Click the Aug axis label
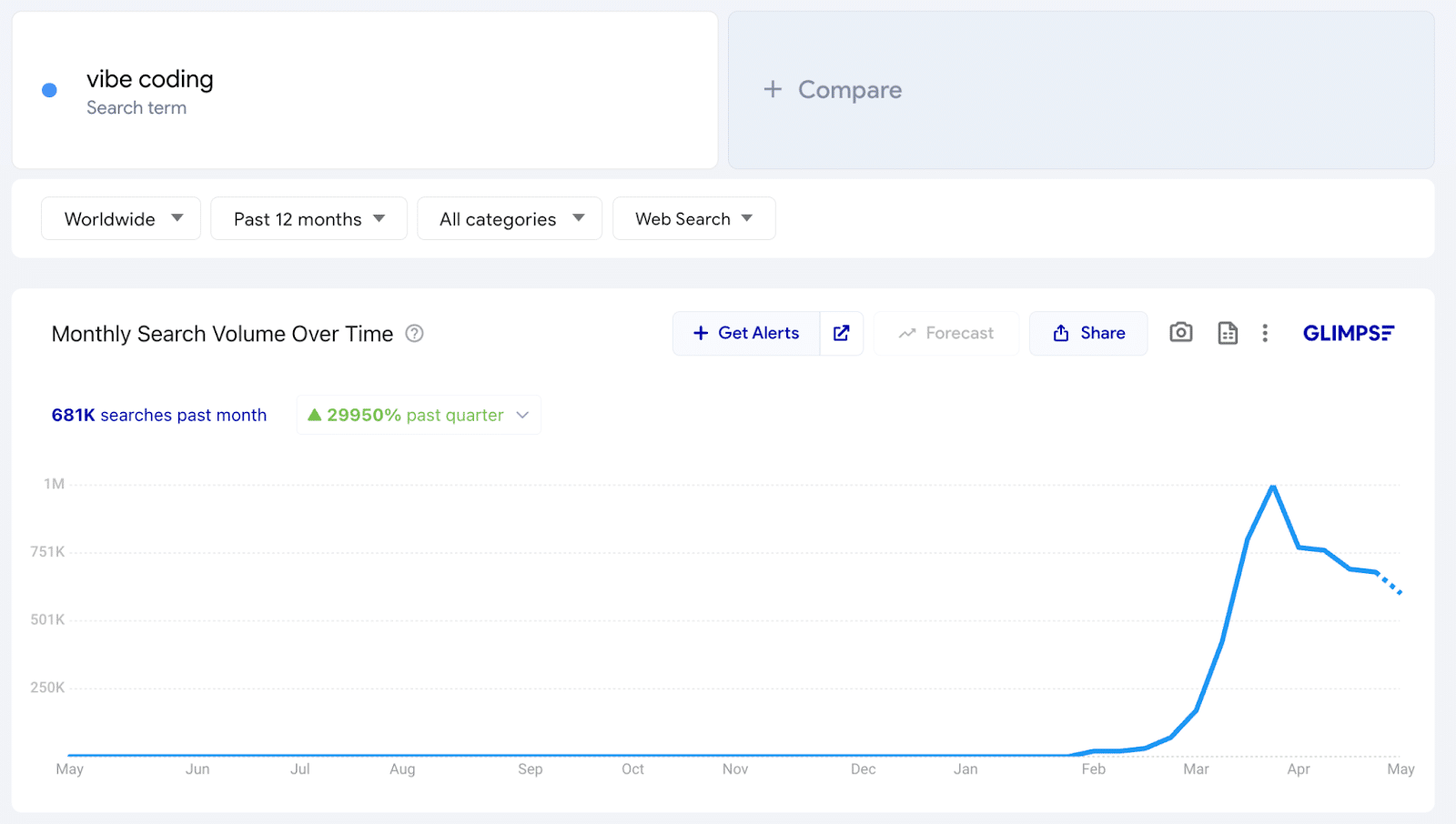Screen dimensions: 1456x824 pyautogui.click(x=402, y=769)
